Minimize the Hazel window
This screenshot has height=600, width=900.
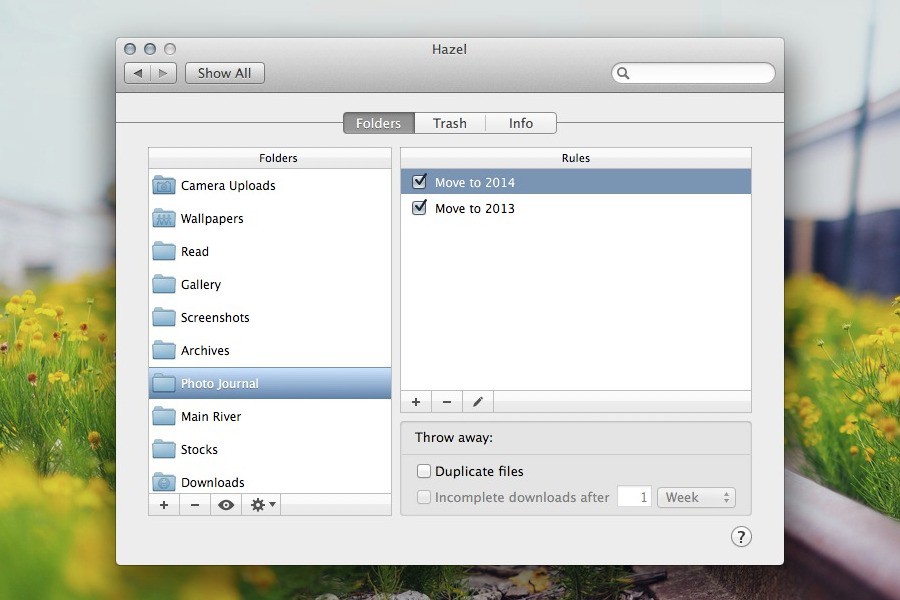pyautogui.click(x=150, y=49)
